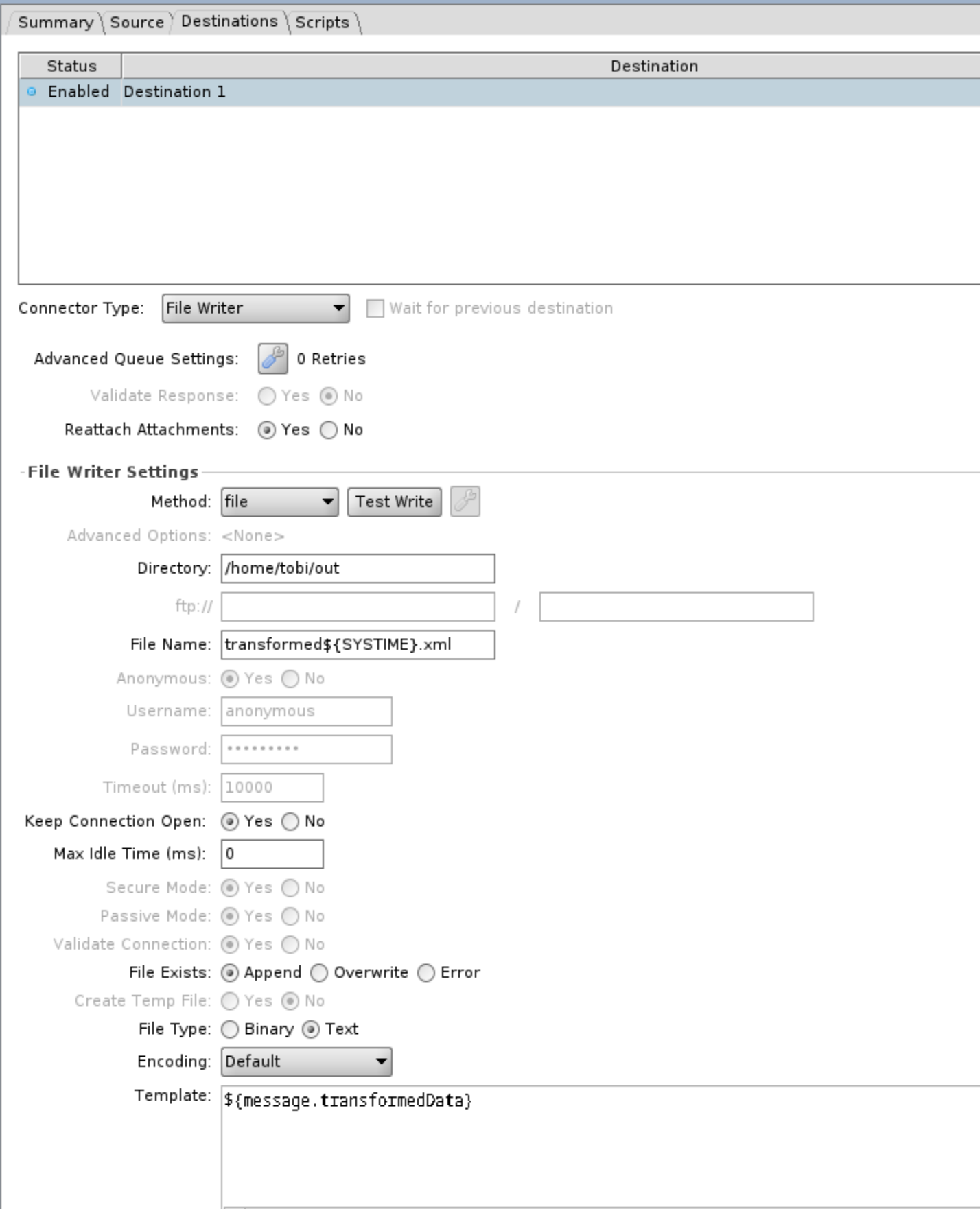The height and width of the screenshot is (1209, 980).
Task: Click inside the Template text area
Action: [597, 1146]
